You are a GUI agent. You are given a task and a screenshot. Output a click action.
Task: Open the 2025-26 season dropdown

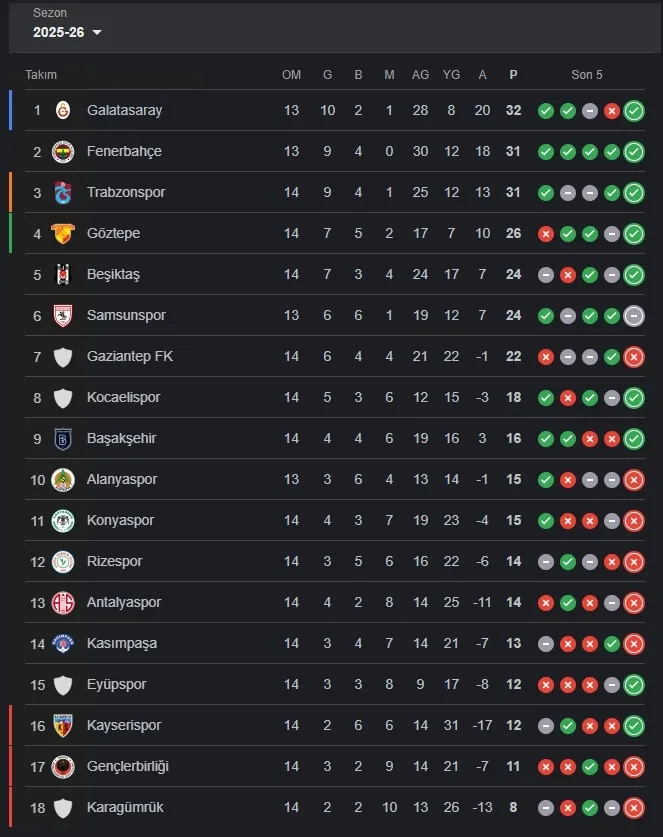pos(68,32)
